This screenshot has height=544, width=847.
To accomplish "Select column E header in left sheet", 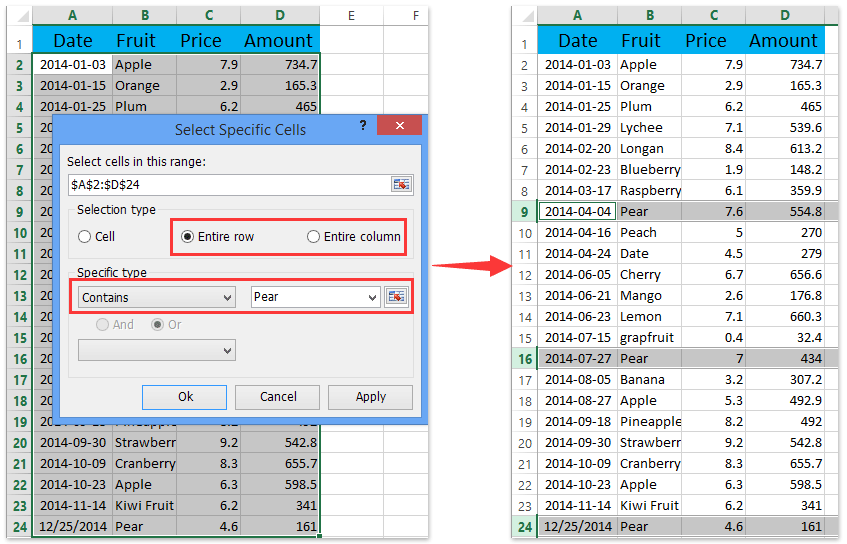I will click(352, 16).
